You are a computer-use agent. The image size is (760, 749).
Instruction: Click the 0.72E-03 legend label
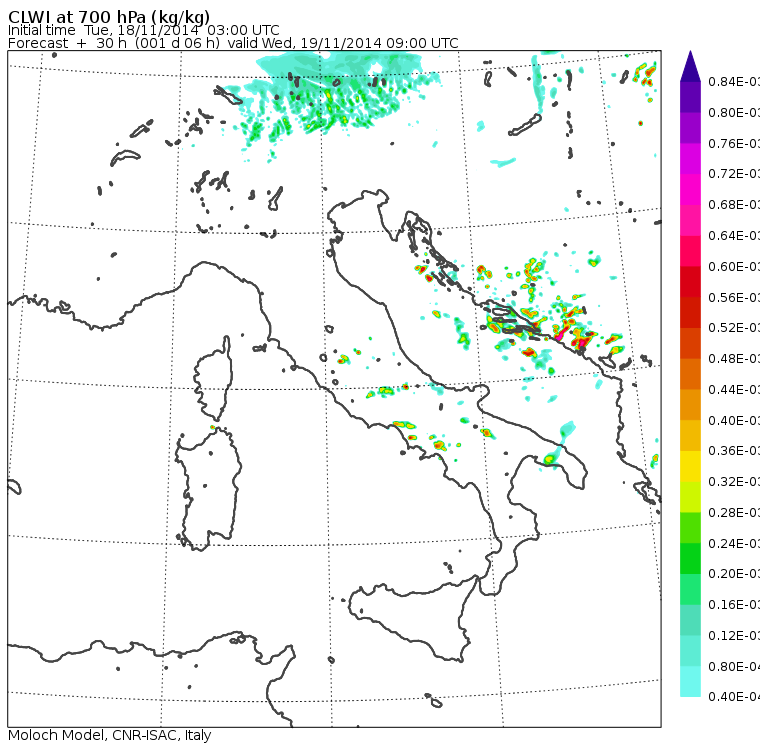coord(734,174)
